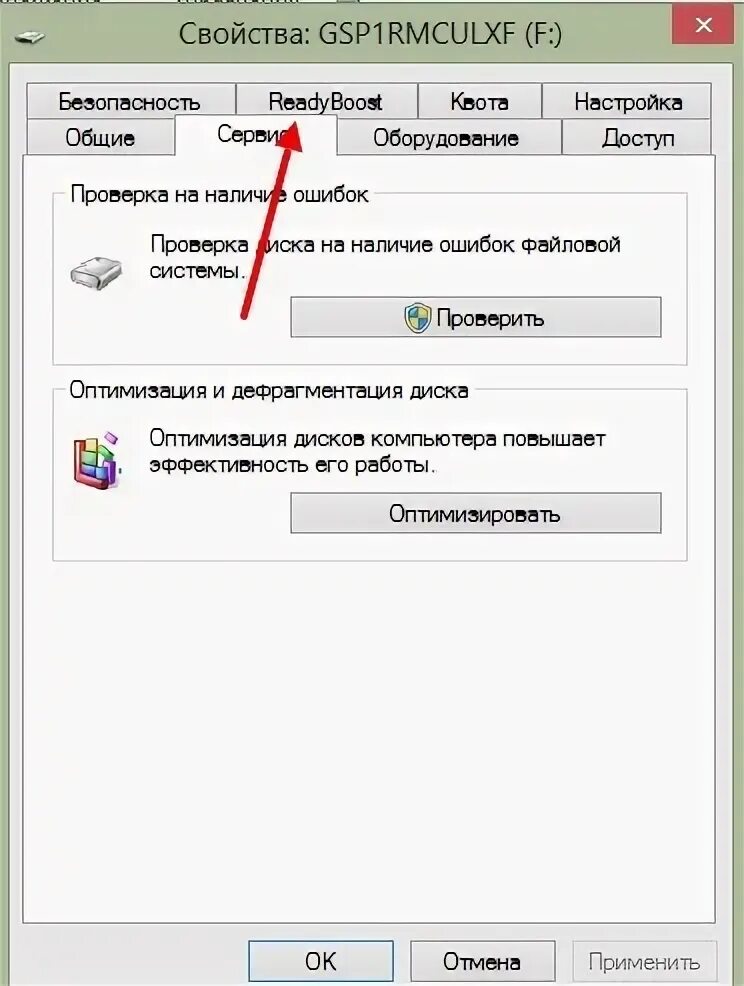Switch to the Оборудование tab
This screenshot has height=986, width=744.
446,137
